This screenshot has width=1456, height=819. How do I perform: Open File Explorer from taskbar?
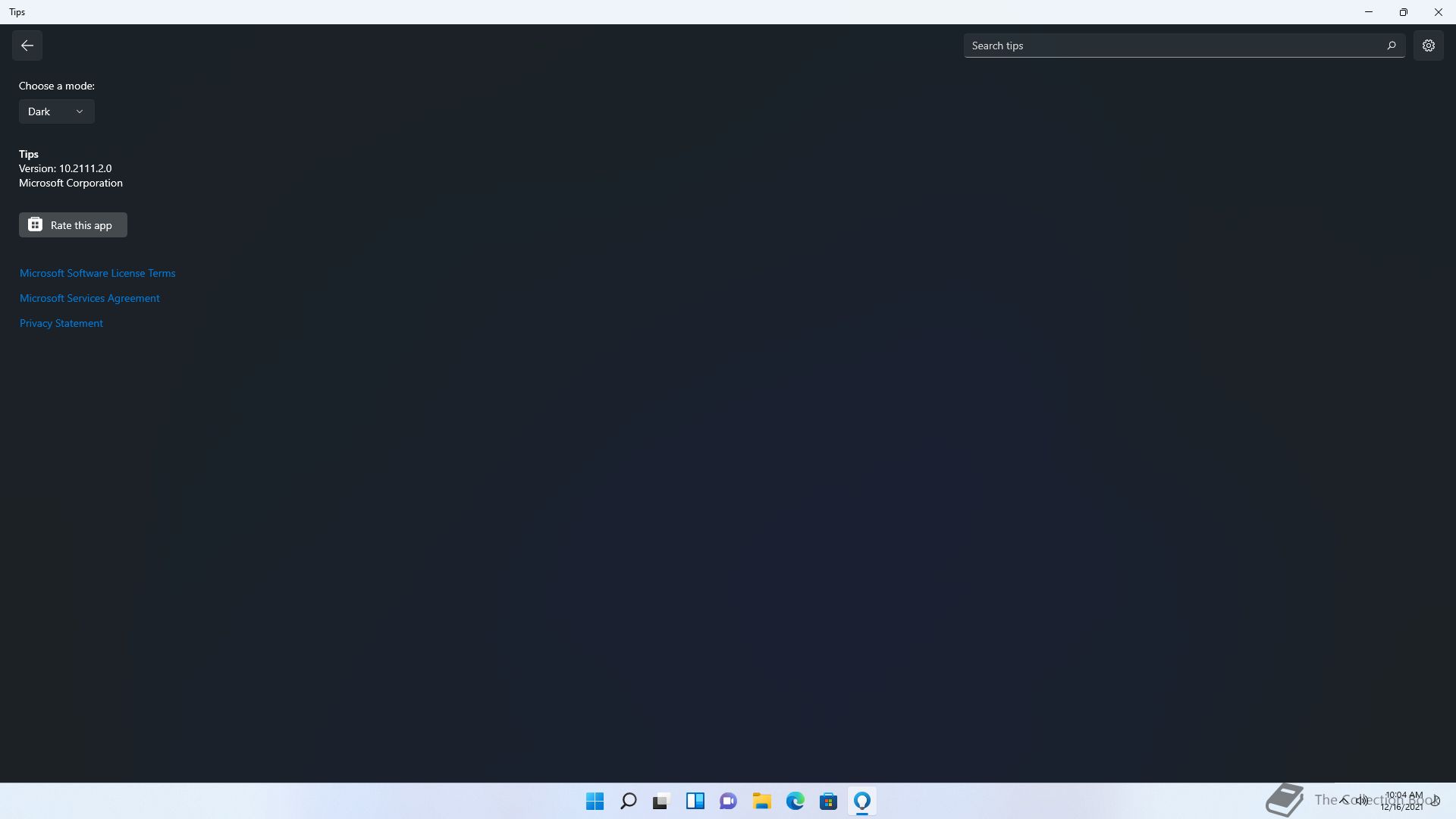click(761, 801)
